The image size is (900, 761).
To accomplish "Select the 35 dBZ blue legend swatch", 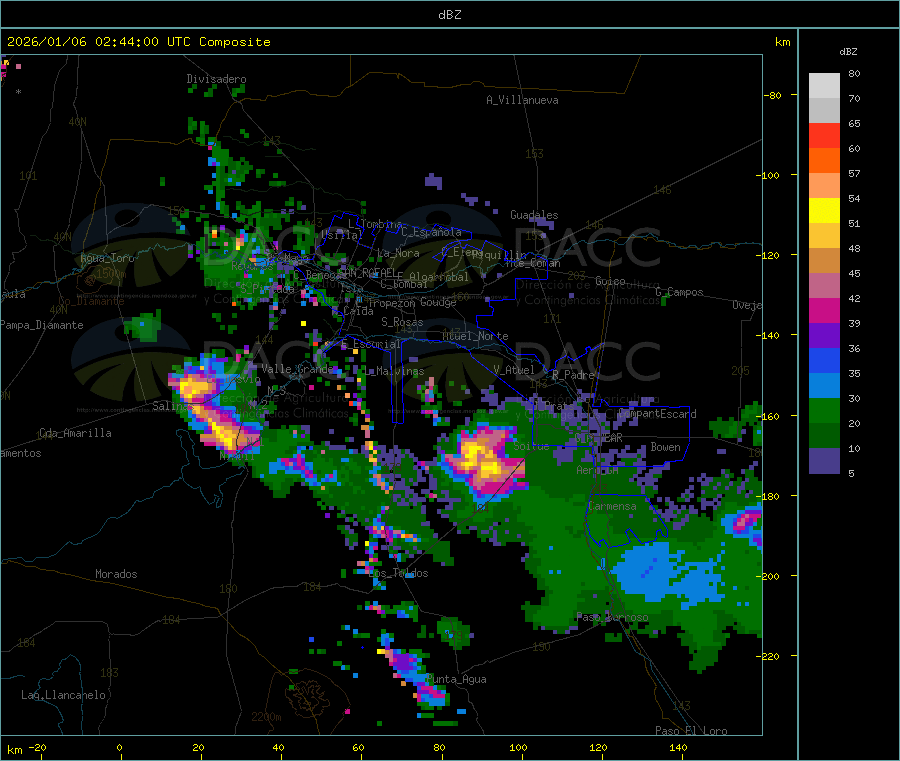I will point(824,360).
